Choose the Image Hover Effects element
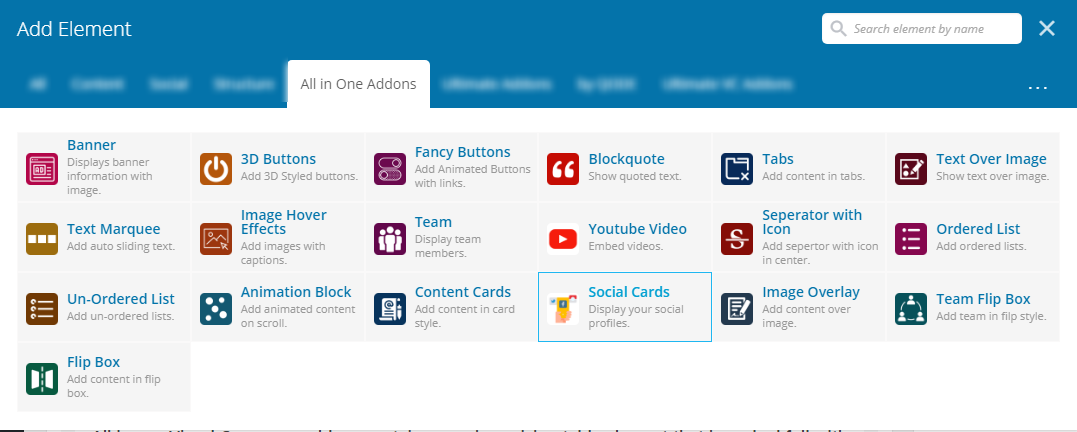 [x=278, y=237]
